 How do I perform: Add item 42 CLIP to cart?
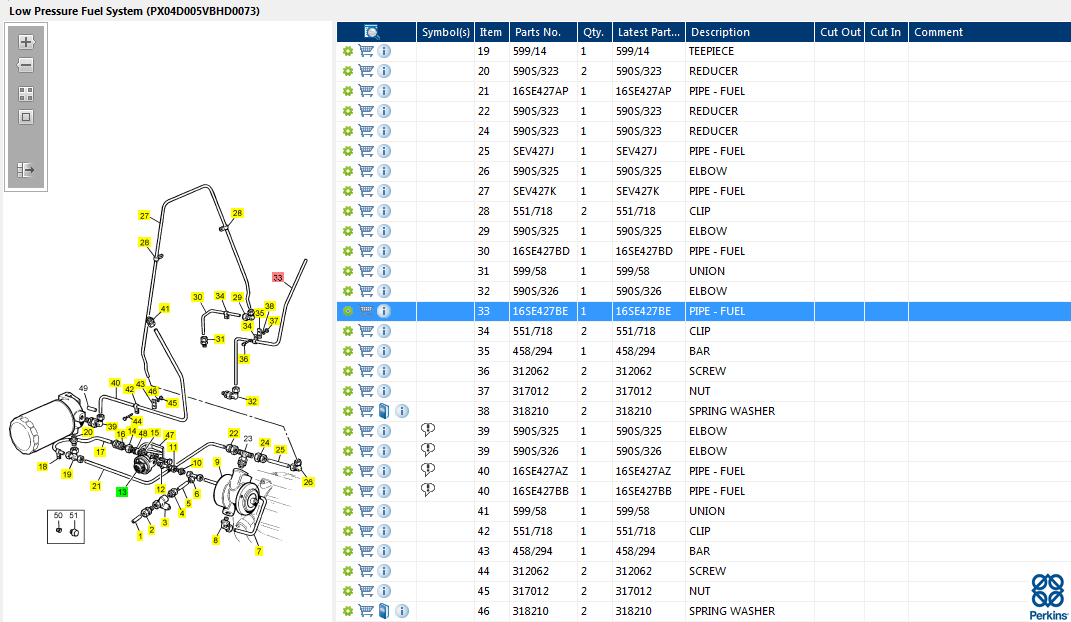click(366, 531)
